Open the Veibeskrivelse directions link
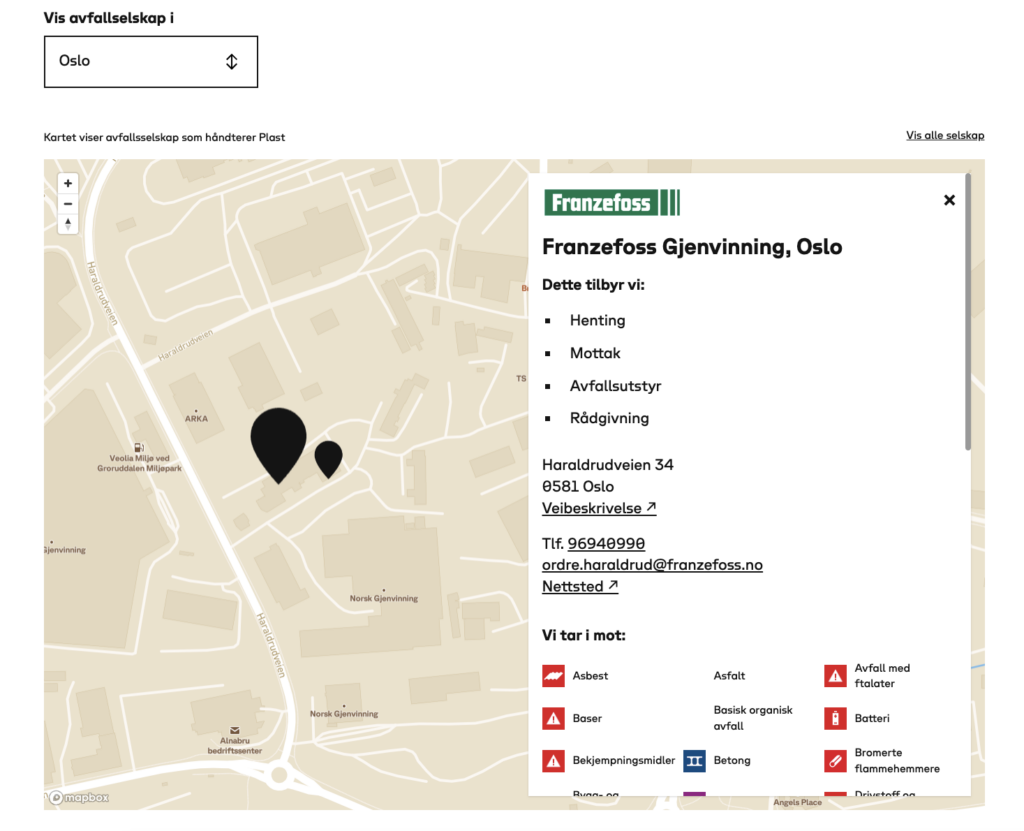1024x831 pixels. [599, 508]
